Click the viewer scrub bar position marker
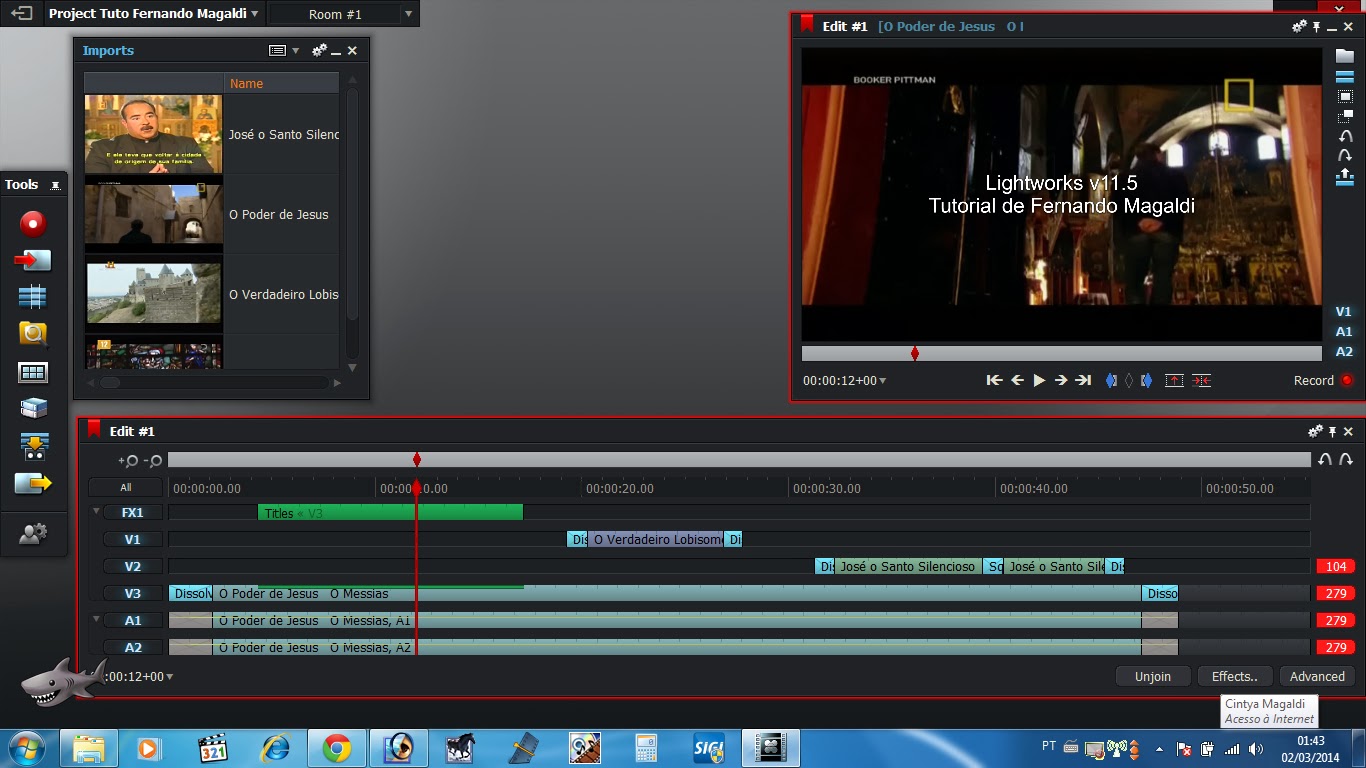The width and height of the screenshot is (1366, 768). tap(915, 353)
